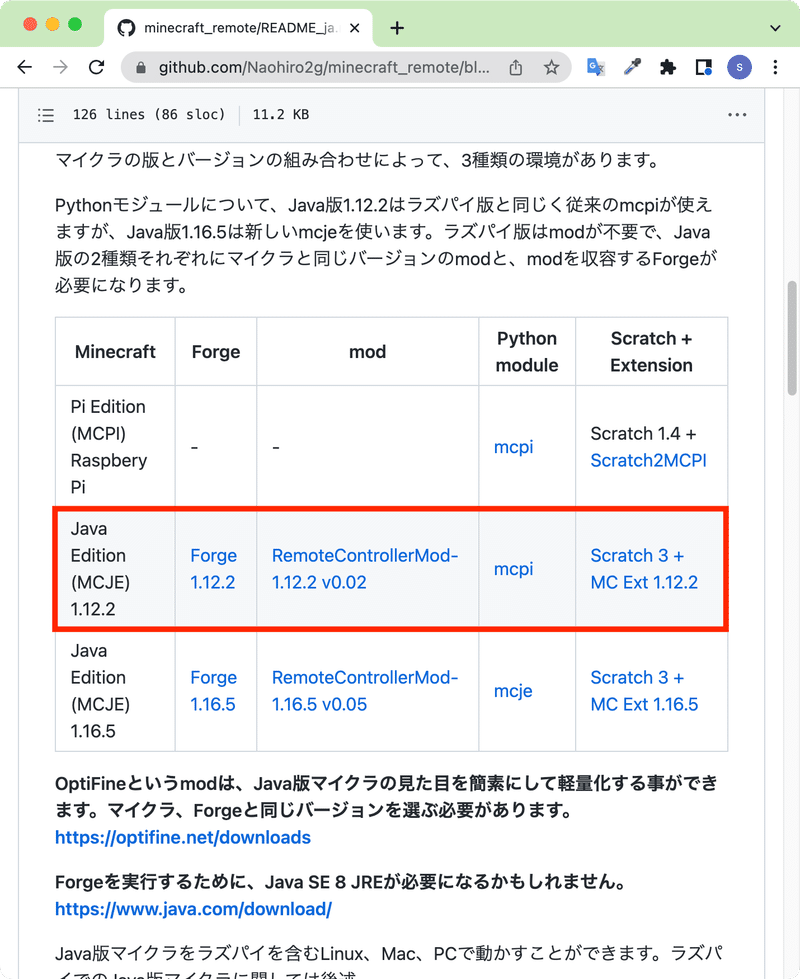Open Chrome three-dot menu
This screenshot has height=979, width=800.
point(775,67)
